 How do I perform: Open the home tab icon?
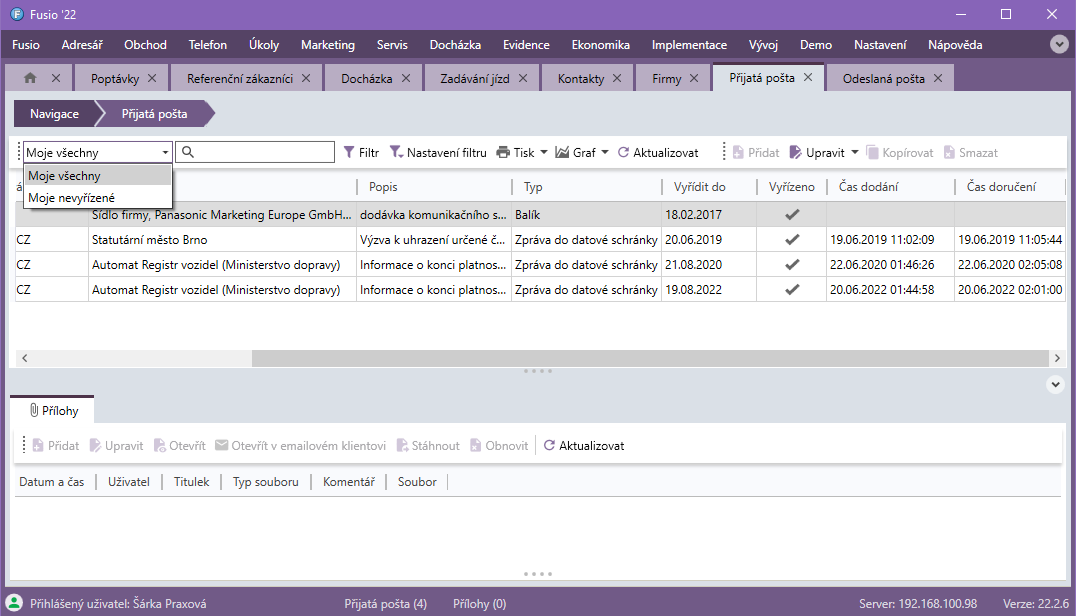tap(30, 78)
